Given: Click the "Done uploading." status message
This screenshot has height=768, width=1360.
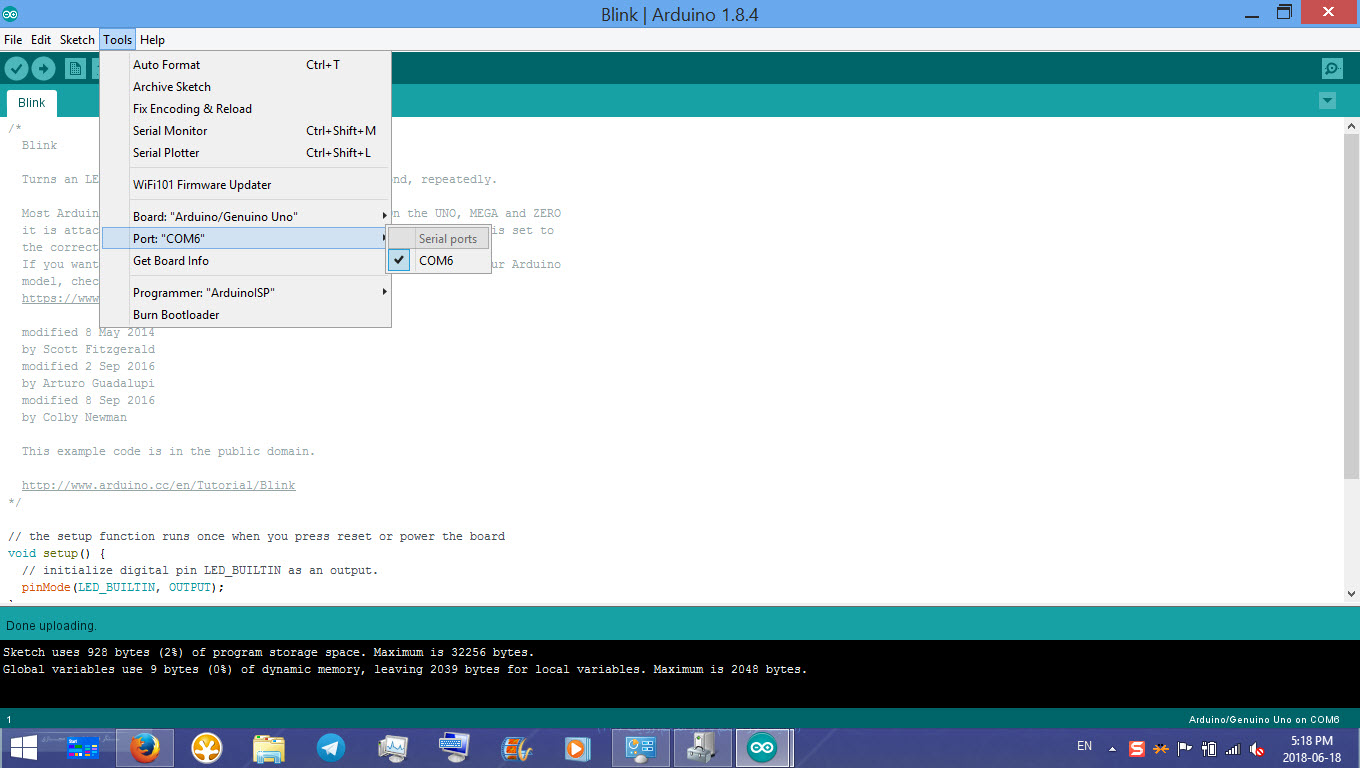Looking at the screenshot, I should tap(51, 626).
